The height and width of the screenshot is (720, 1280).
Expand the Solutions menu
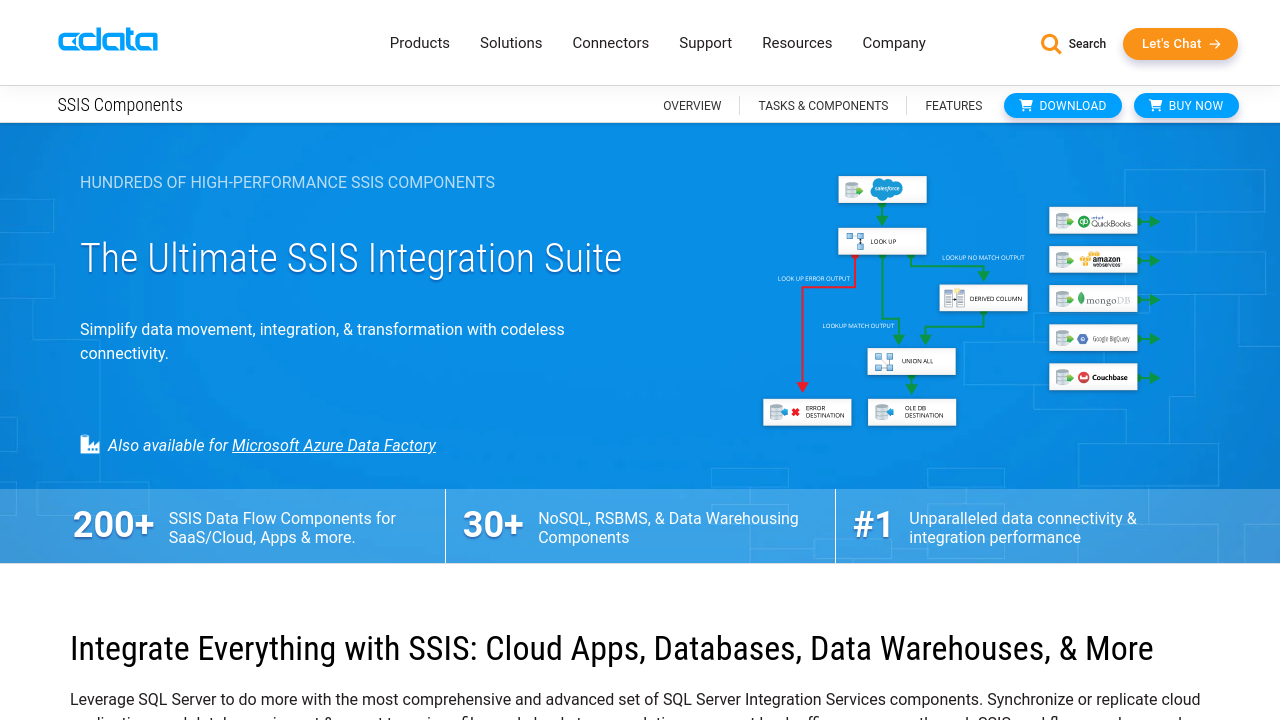[x=511, y=43]
